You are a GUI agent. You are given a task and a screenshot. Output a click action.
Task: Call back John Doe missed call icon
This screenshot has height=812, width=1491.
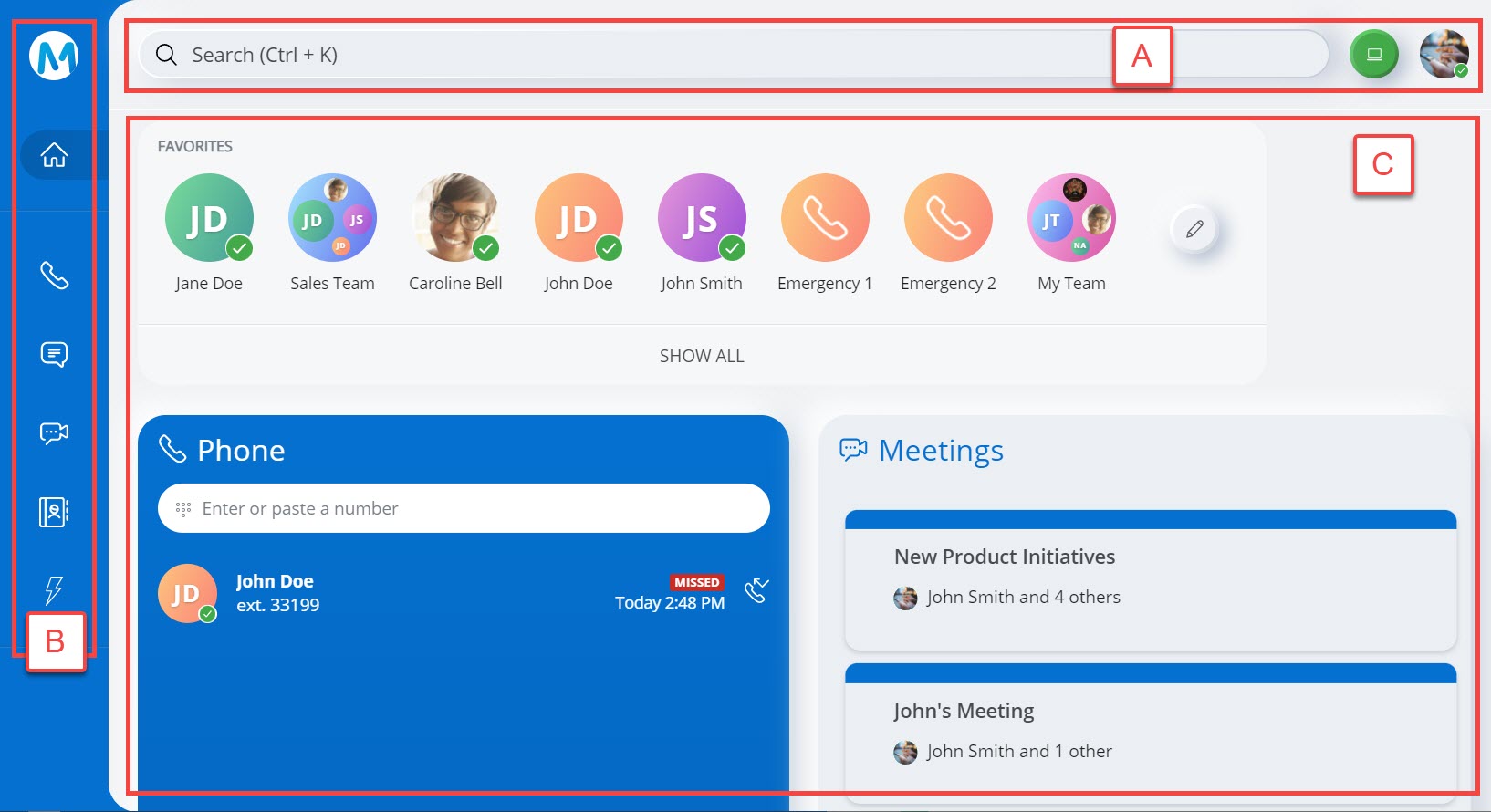click(756, 591)
